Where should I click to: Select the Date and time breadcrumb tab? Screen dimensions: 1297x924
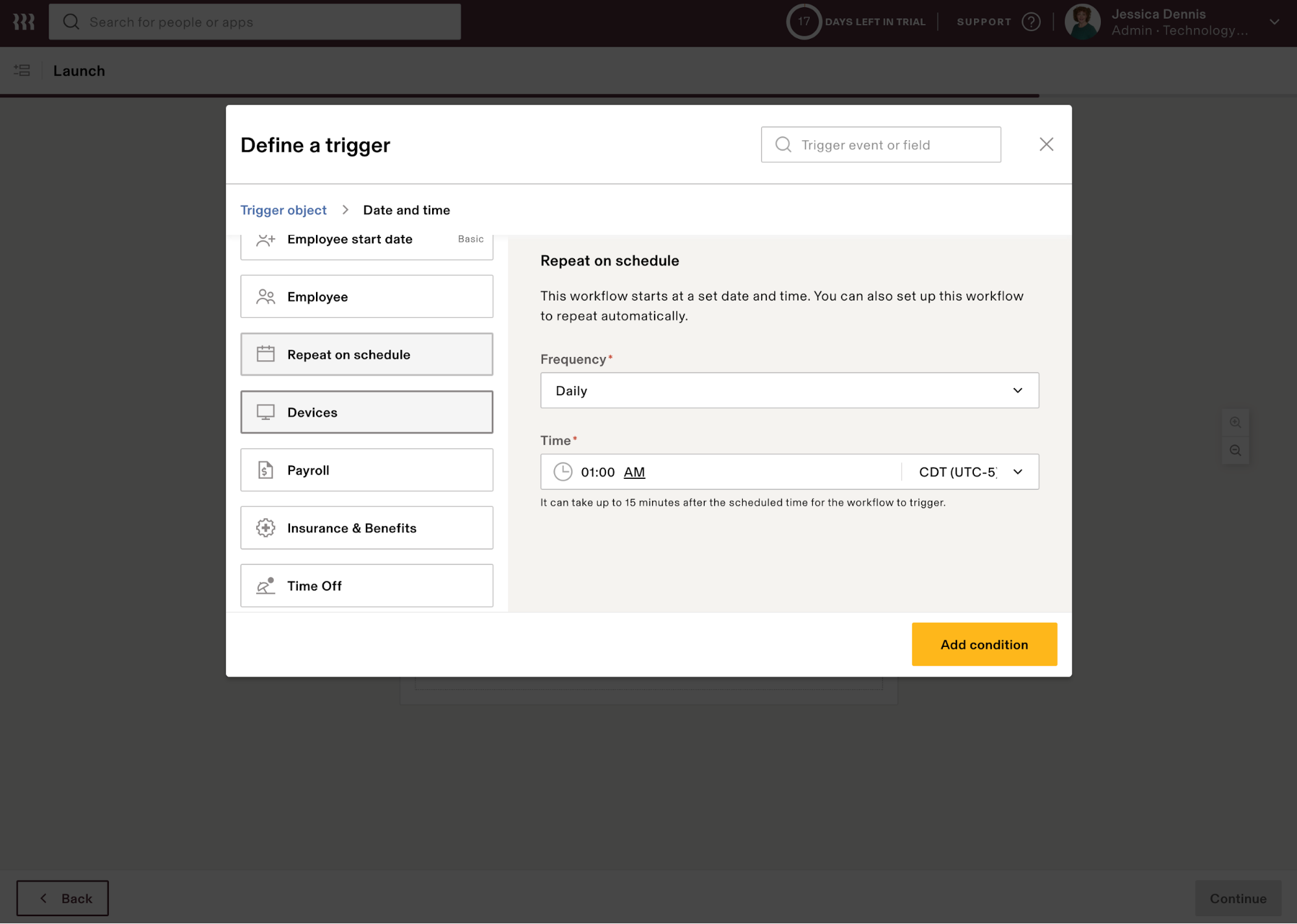pyautogui.click(x=406, y=209)
